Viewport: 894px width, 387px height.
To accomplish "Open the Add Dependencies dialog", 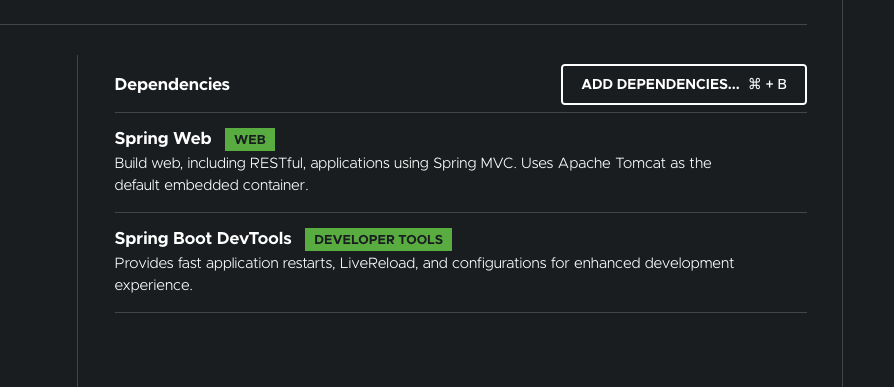I will (684, 84).
